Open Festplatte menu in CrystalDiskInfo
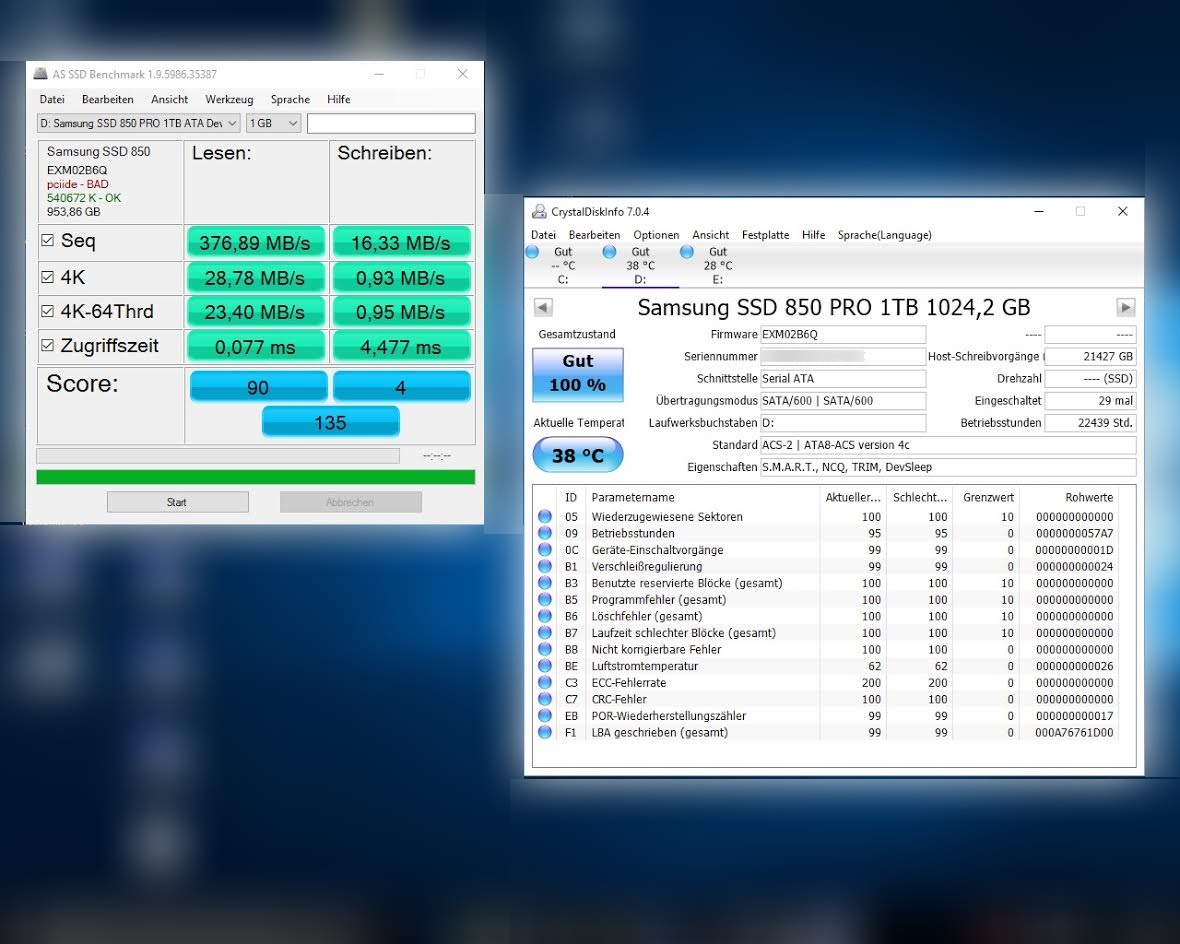The image size is (1180, 944). pyautogui.click(x=765, y=235)
